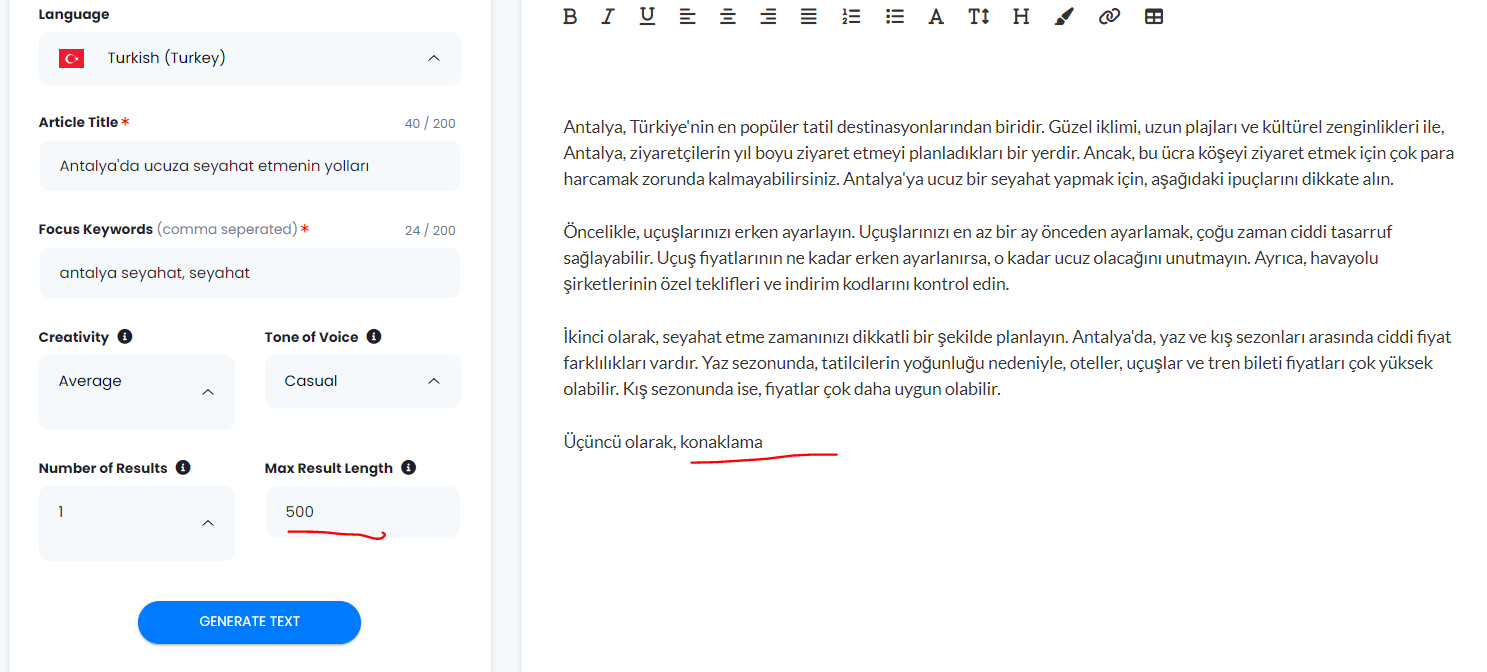This screenshot has height=672, width=1487.
Task: Open the heading (H) tool
Action: point(1021,16)
